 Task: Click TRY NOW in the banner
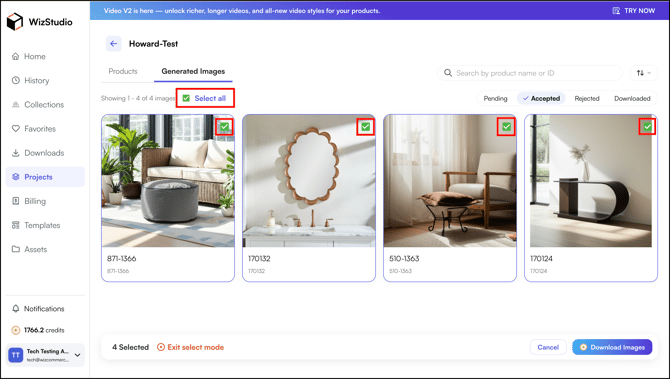pyautogui.click(x=640, y=11)
